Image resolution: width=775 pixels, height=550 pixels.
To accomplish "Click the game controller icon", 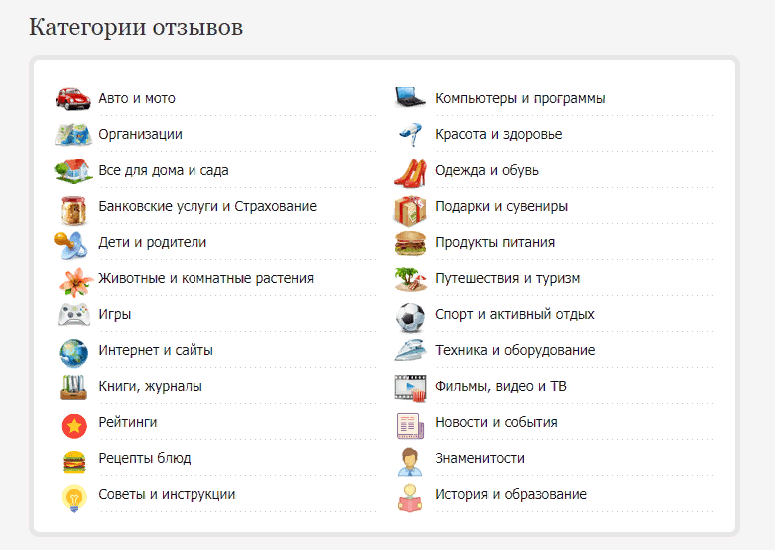I will [73, 315].
